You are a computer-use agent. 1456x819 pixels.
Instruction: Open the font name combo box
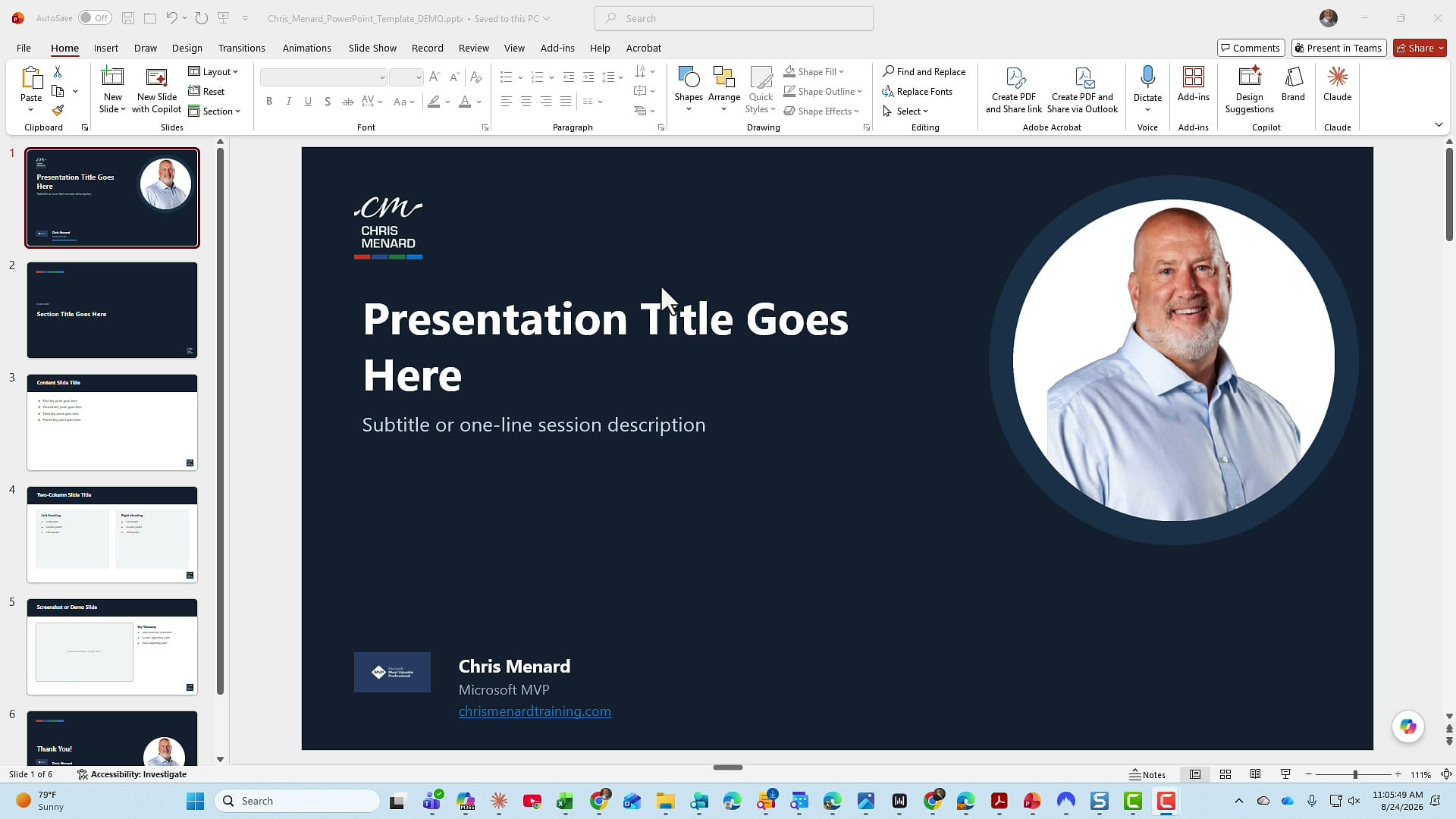[x=324, y=77]
